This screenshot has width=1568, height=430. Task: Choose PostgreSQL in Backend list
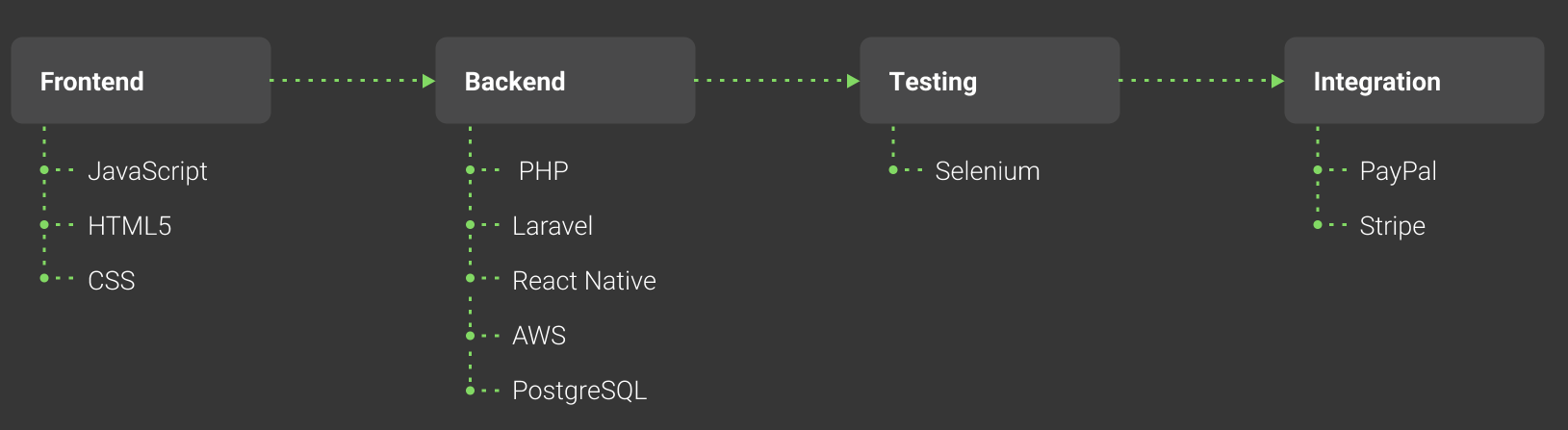579,391
